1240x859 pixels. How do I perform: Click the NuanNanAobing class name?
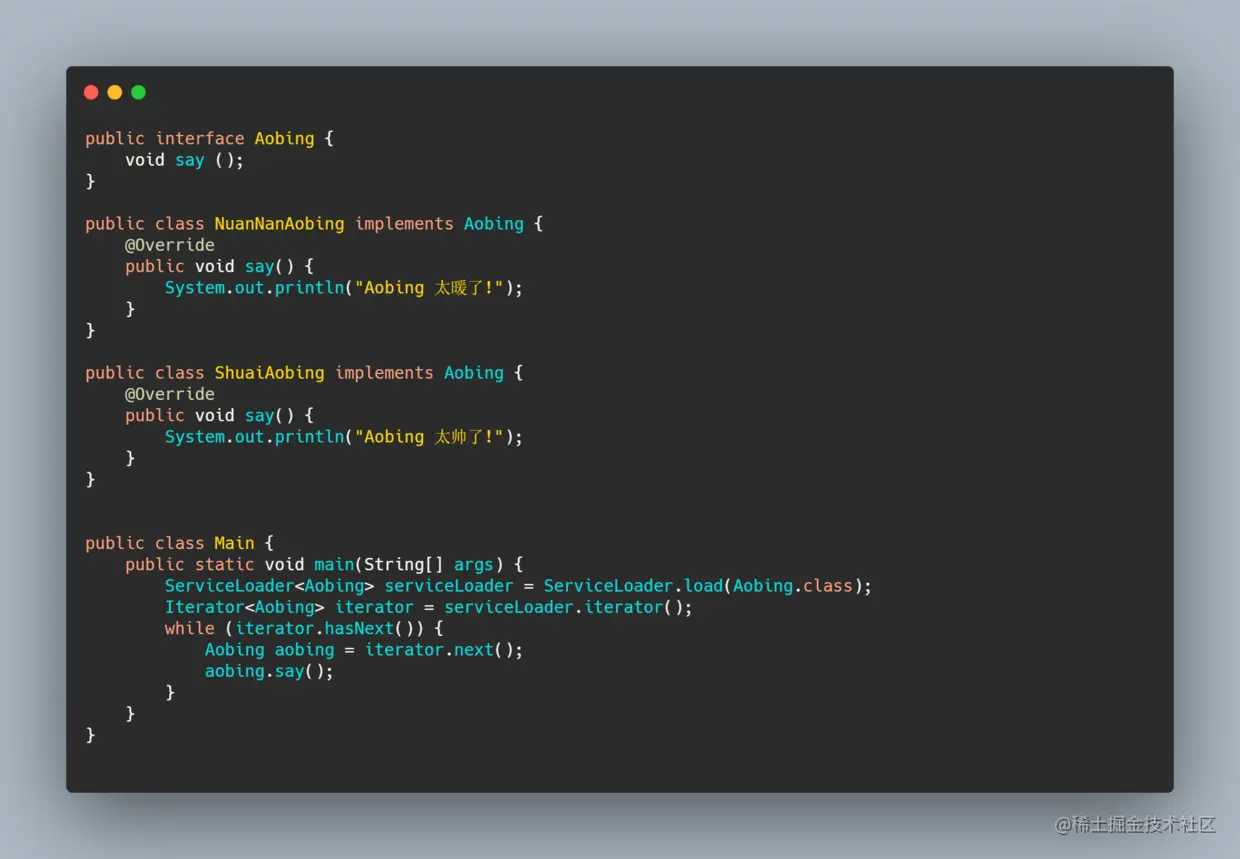279,224
